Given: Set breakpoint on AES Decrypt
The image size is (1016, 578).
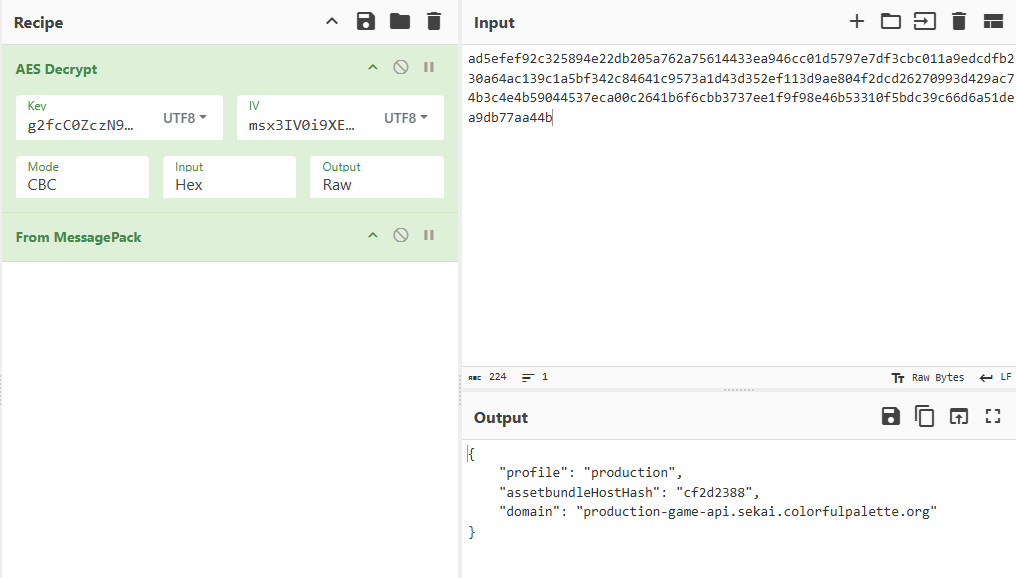Looking at the screenshot, I should pos(429,68).
